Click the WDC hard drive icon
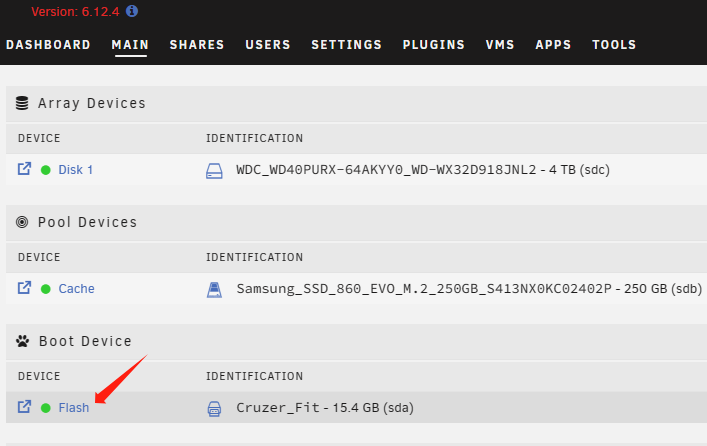 coord(214,170)
